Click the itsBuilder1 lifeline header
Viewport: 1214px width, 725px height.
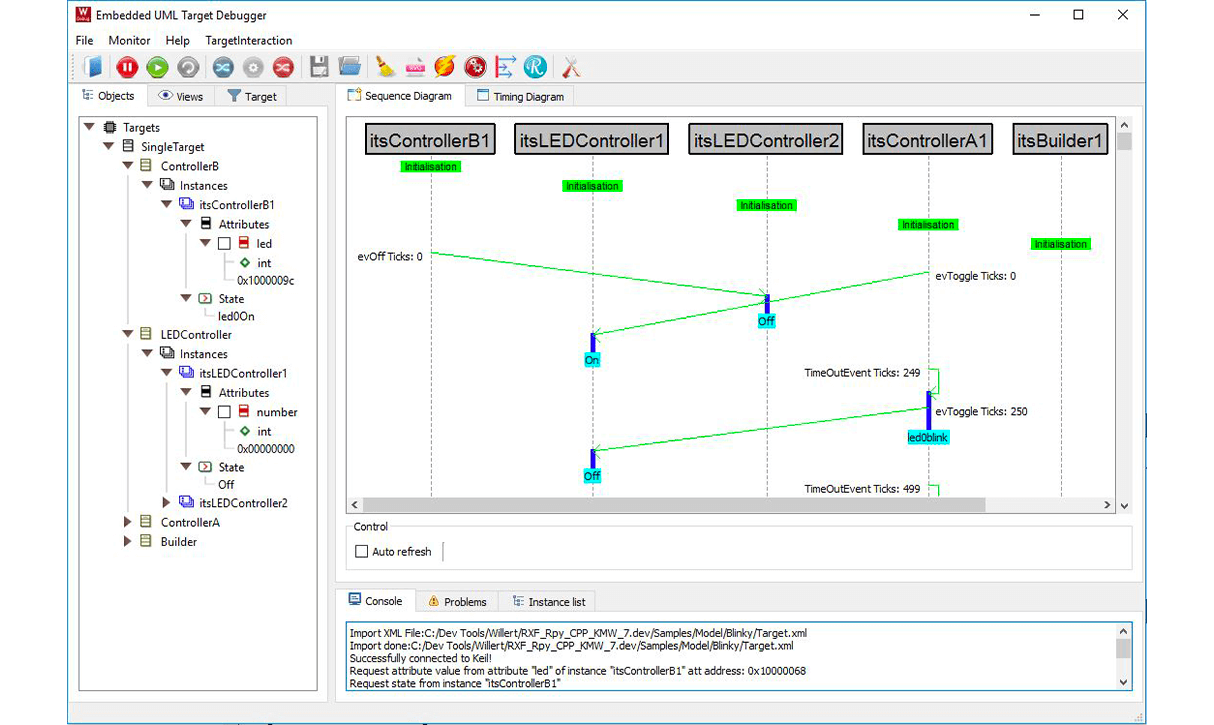[1060, 141]
